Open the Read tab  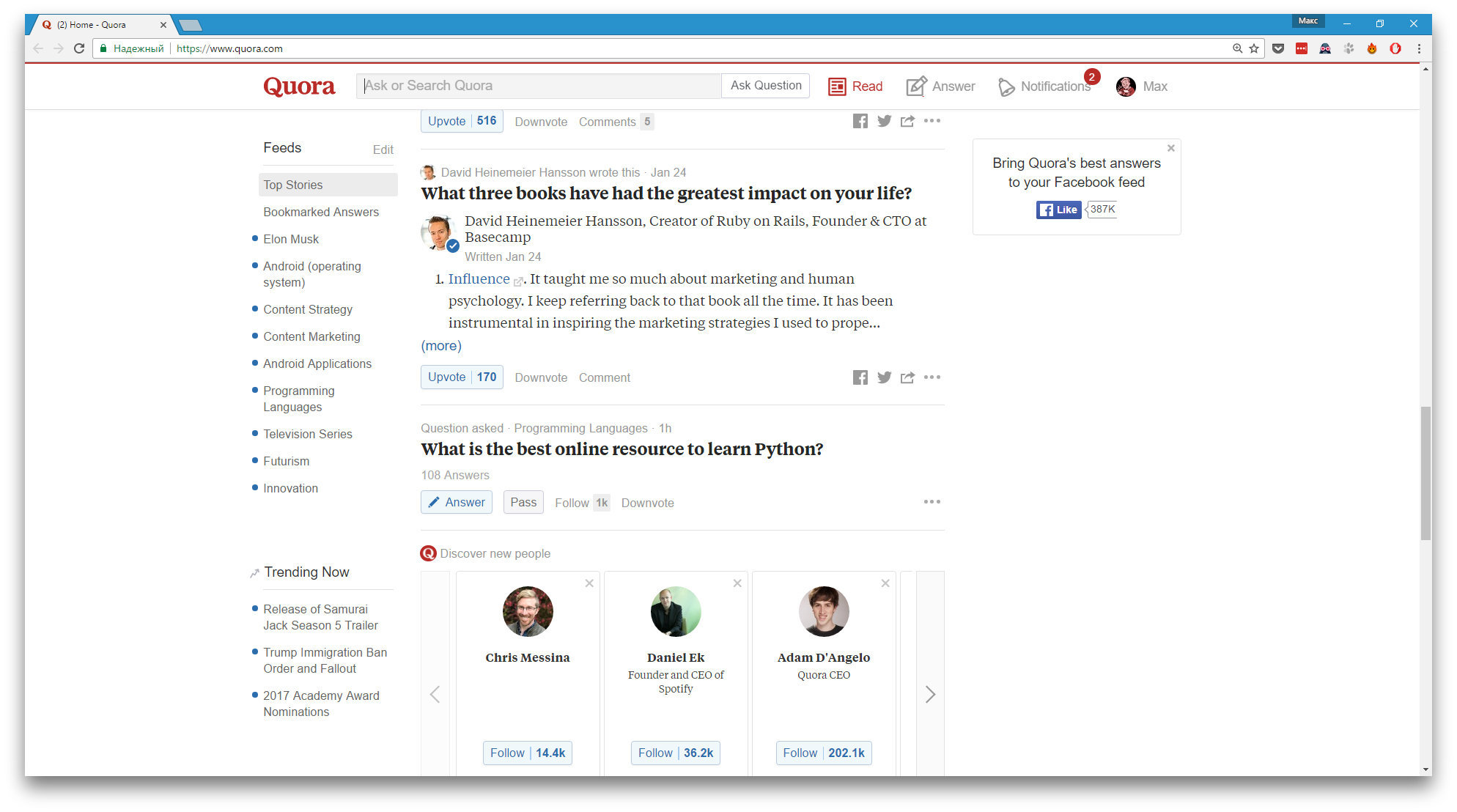[855, 86]
